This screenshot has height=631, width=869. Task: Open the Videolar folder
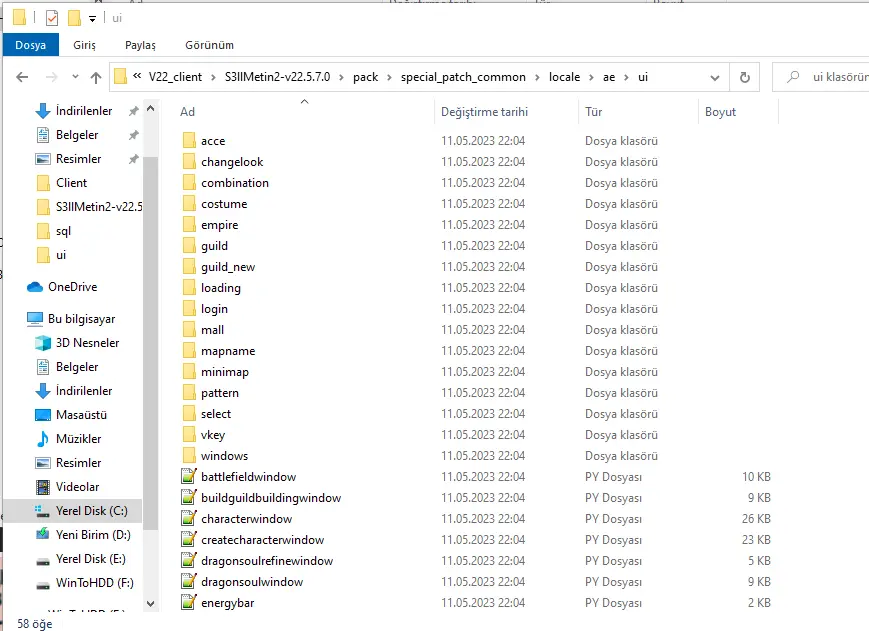click(77, 487)
